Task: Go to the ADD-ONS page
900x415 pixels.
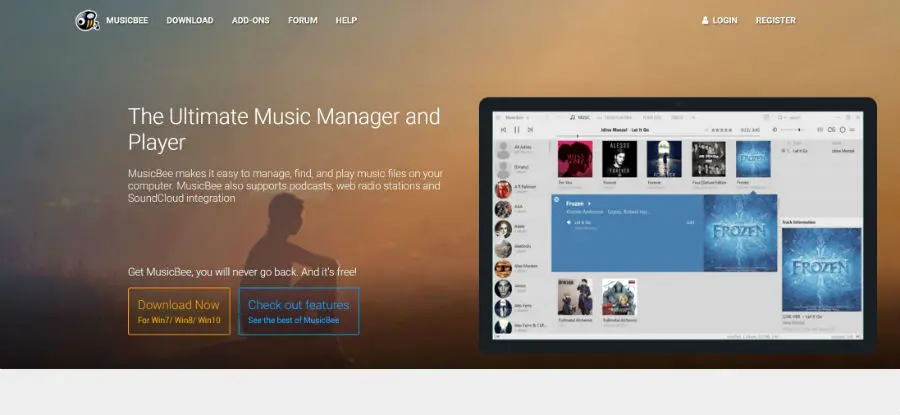Action: tap(250, 20)
